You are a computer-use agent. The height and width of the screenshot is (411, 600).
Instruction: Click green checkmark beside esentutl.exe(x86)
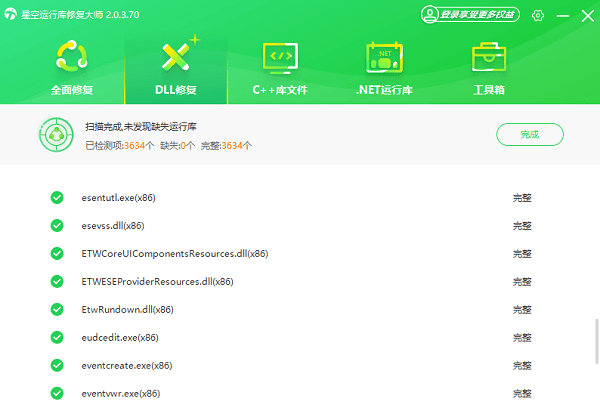tap(57, 198)
